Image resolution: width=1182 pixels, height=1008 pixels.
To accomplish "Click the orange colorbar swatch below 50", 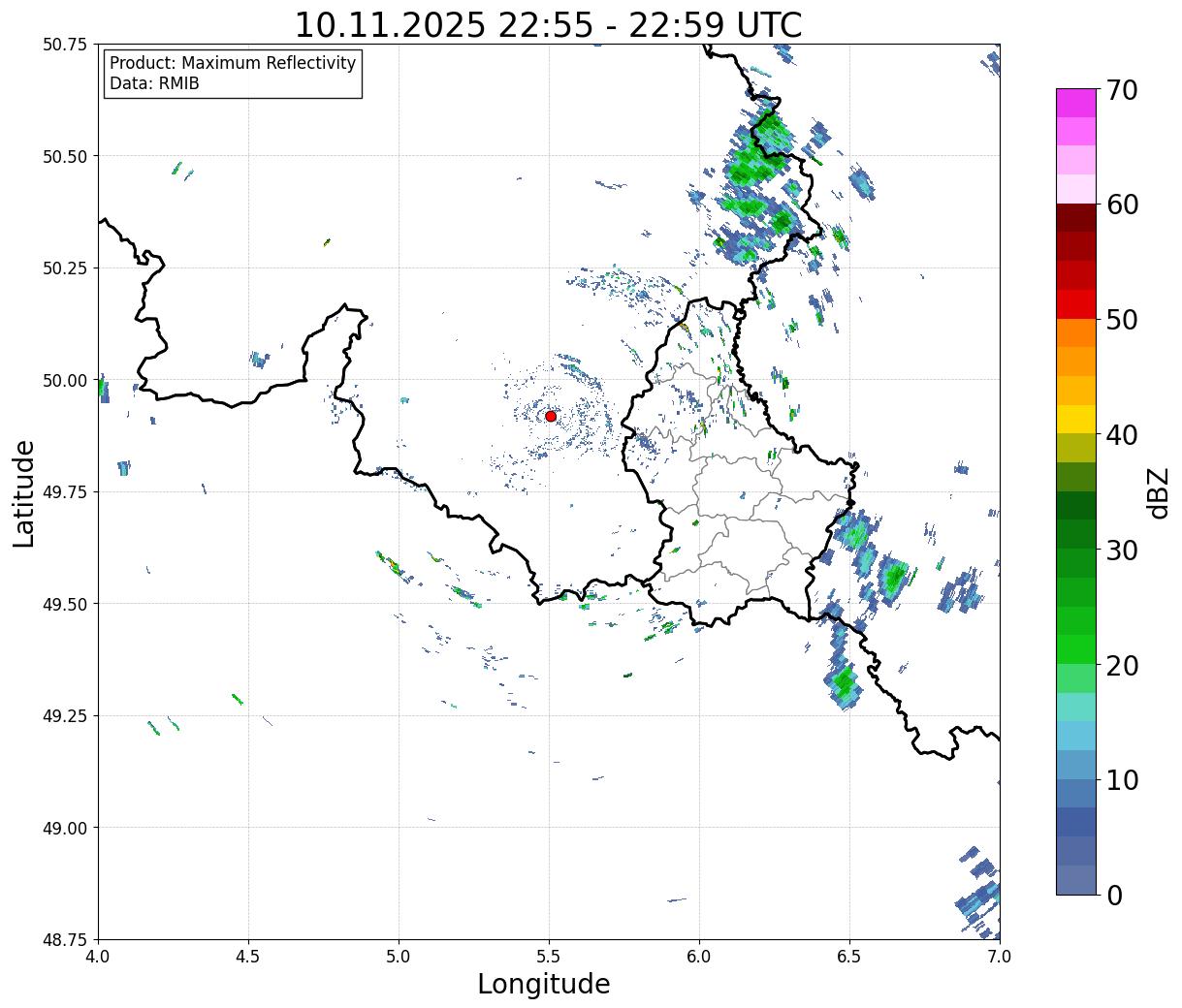I will pyautogui.click(x=1076, y=332).
